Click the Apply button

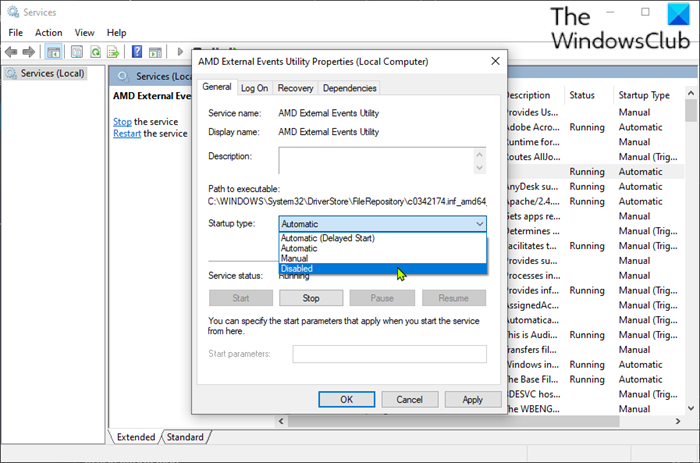[472, 399]
